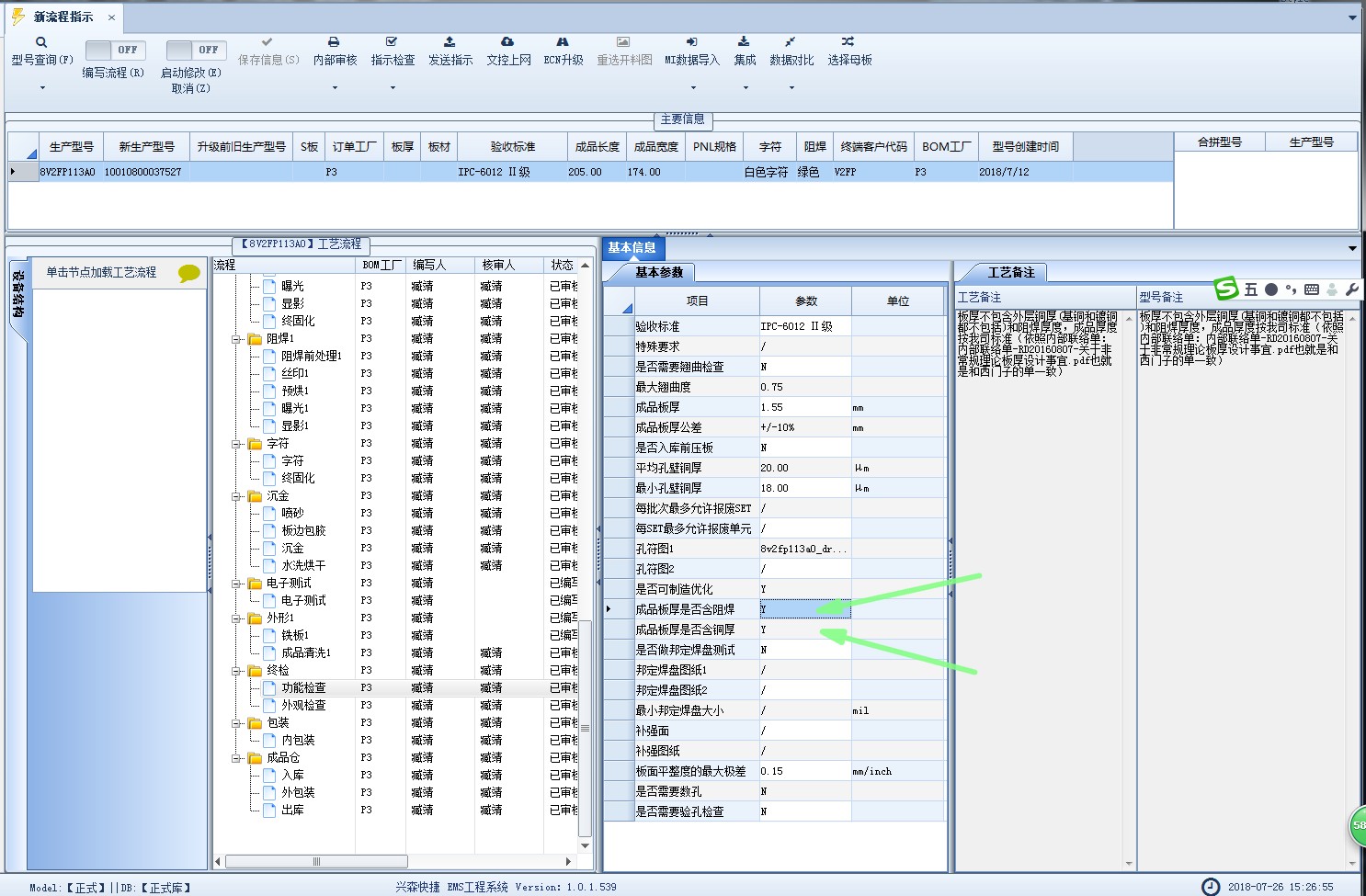Click the 型号查询 search icon
Viewport: 1366px width, 896px height.
coord(41,42)
